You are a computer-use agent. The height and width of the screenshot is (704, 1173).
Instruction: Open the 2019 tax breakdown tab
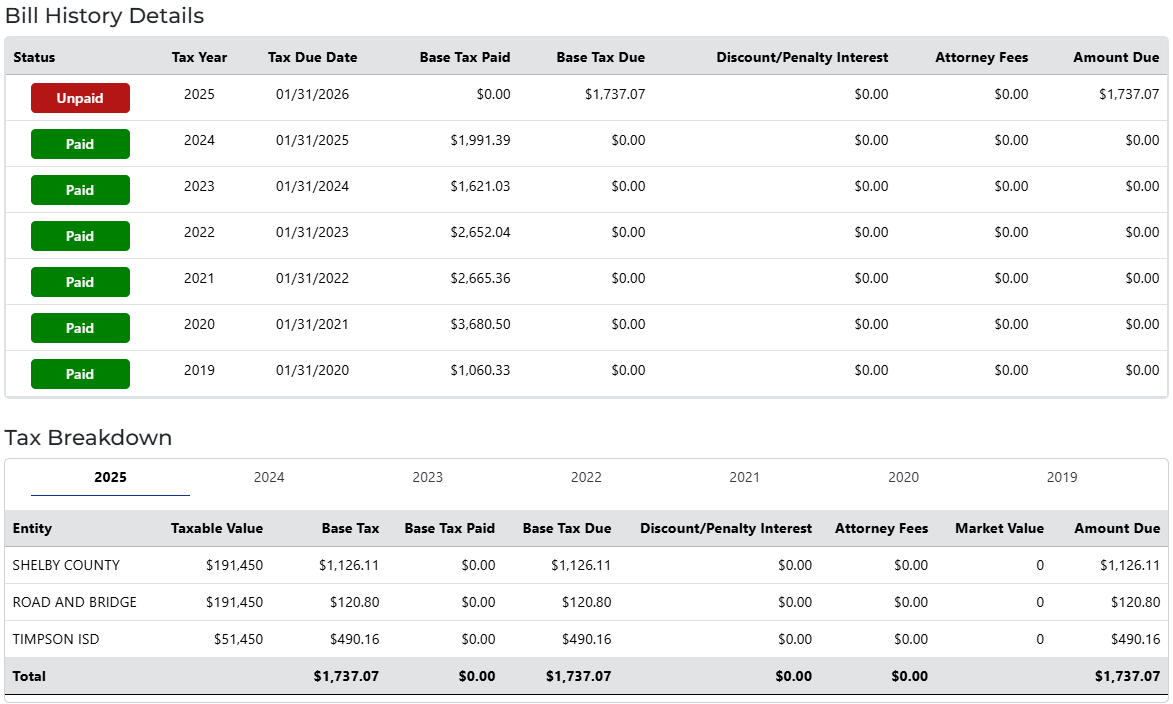tap(1061, 477)
